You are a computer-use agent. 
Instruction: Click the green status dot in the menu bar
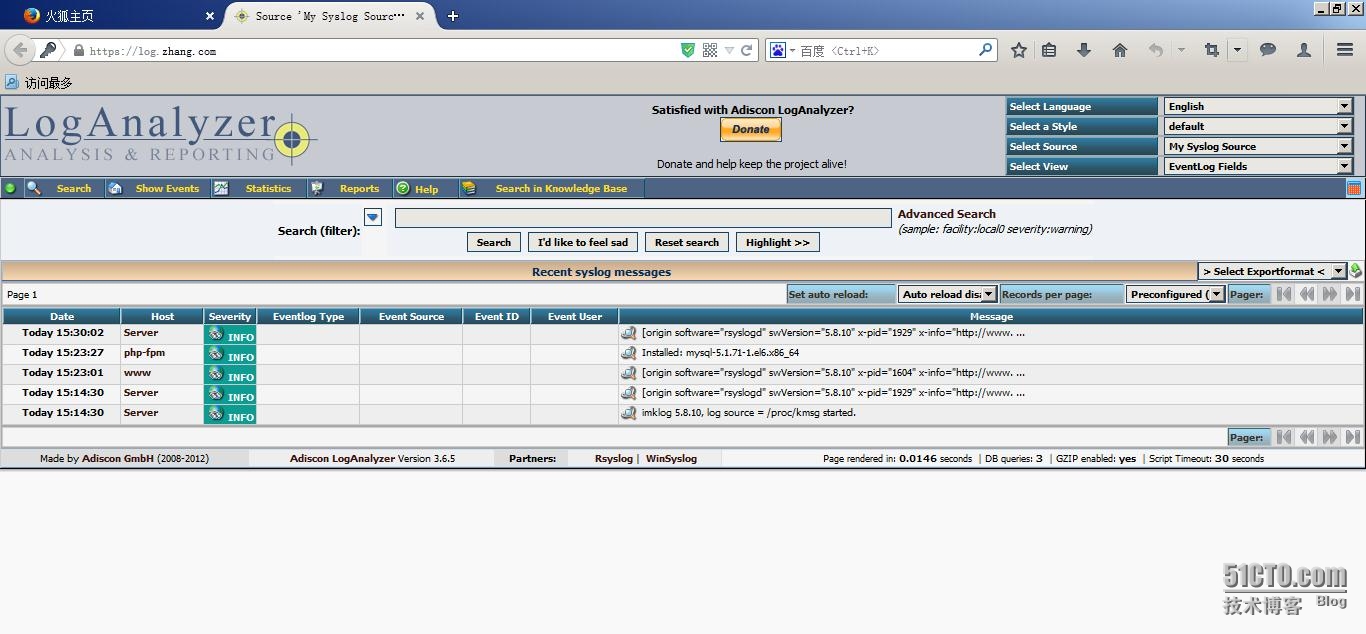(10, 188)
